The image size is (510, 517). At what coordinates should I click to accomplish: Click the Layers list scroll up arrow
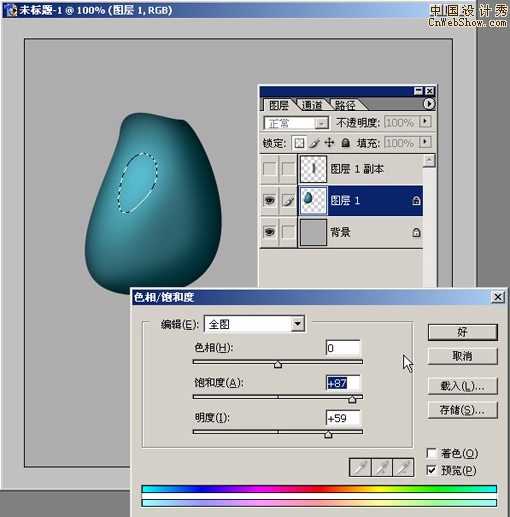pos(429,161)
